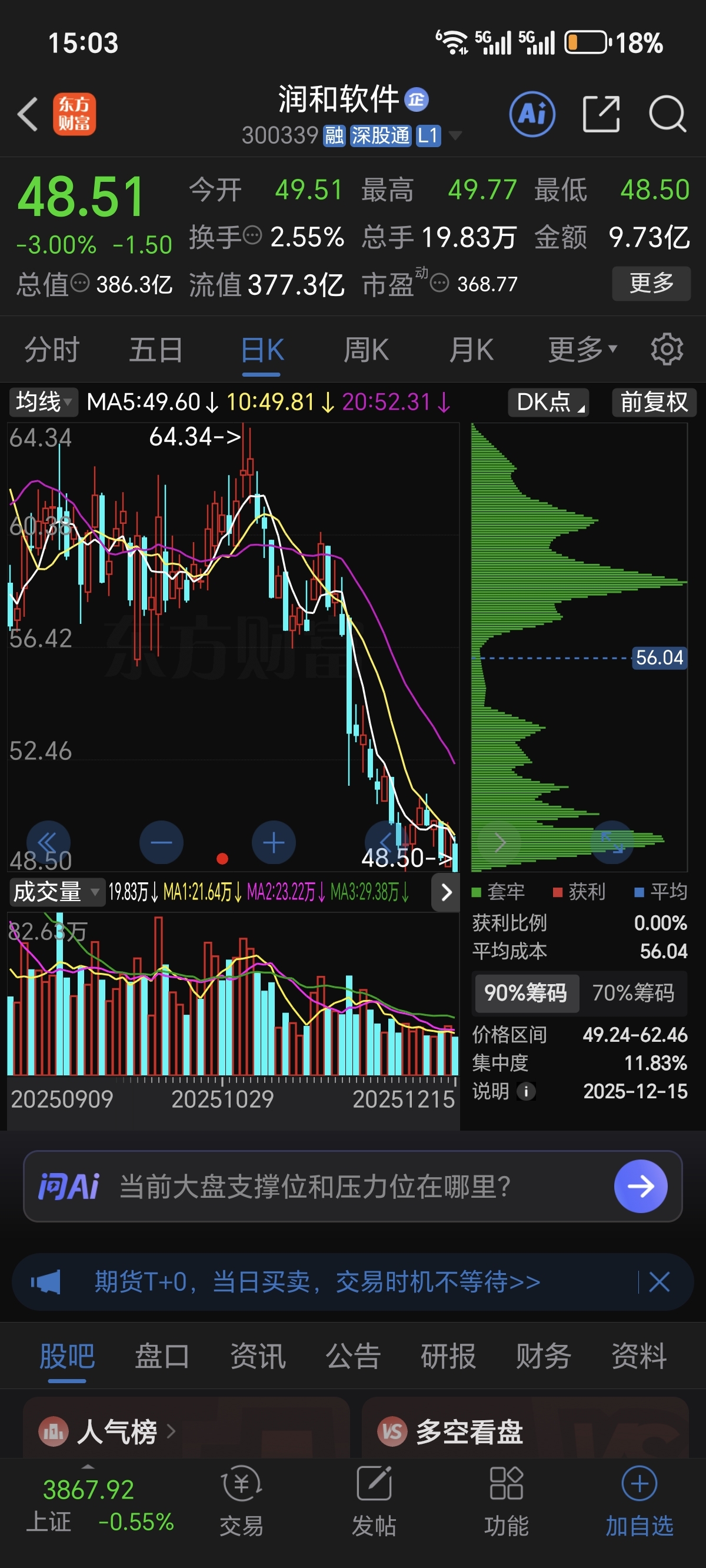
Task: Tap the info icon beside 市盈
Action: 439,283
